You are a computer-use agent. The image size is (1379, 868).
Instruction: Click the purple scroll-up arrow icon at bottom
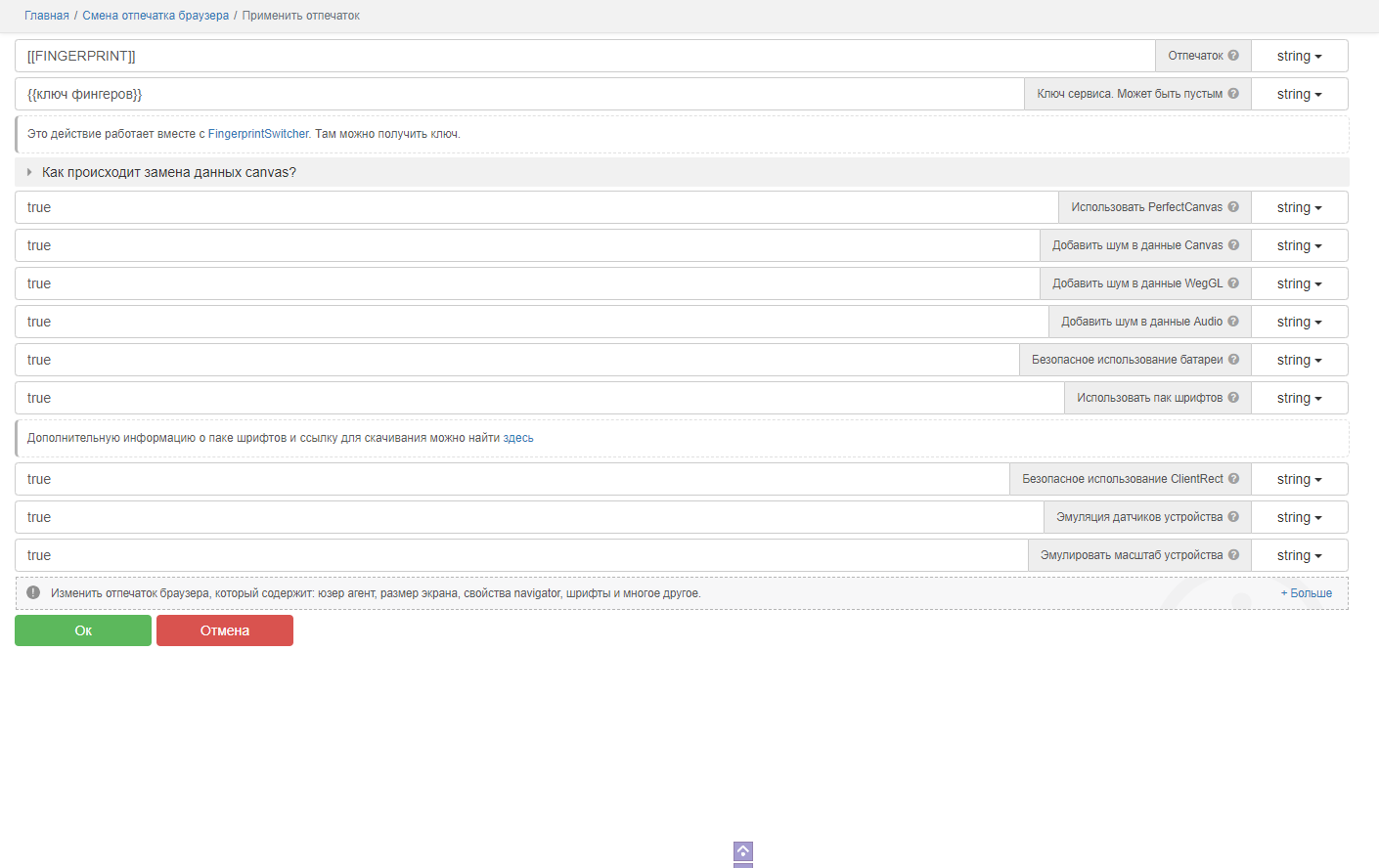point(743,851)
